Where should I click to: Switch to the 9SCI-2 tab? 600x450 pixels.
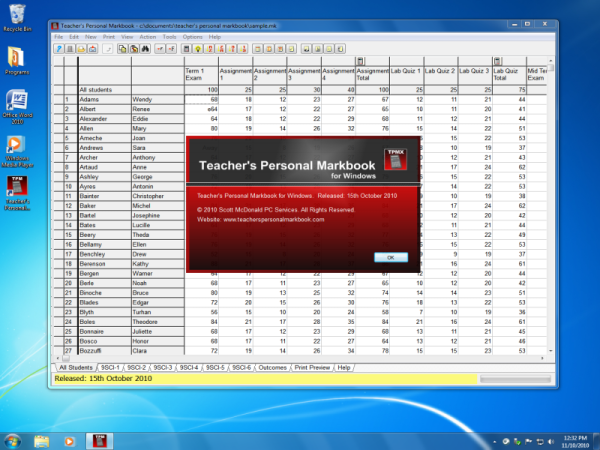pyautogui.click(x=137, y=367)
